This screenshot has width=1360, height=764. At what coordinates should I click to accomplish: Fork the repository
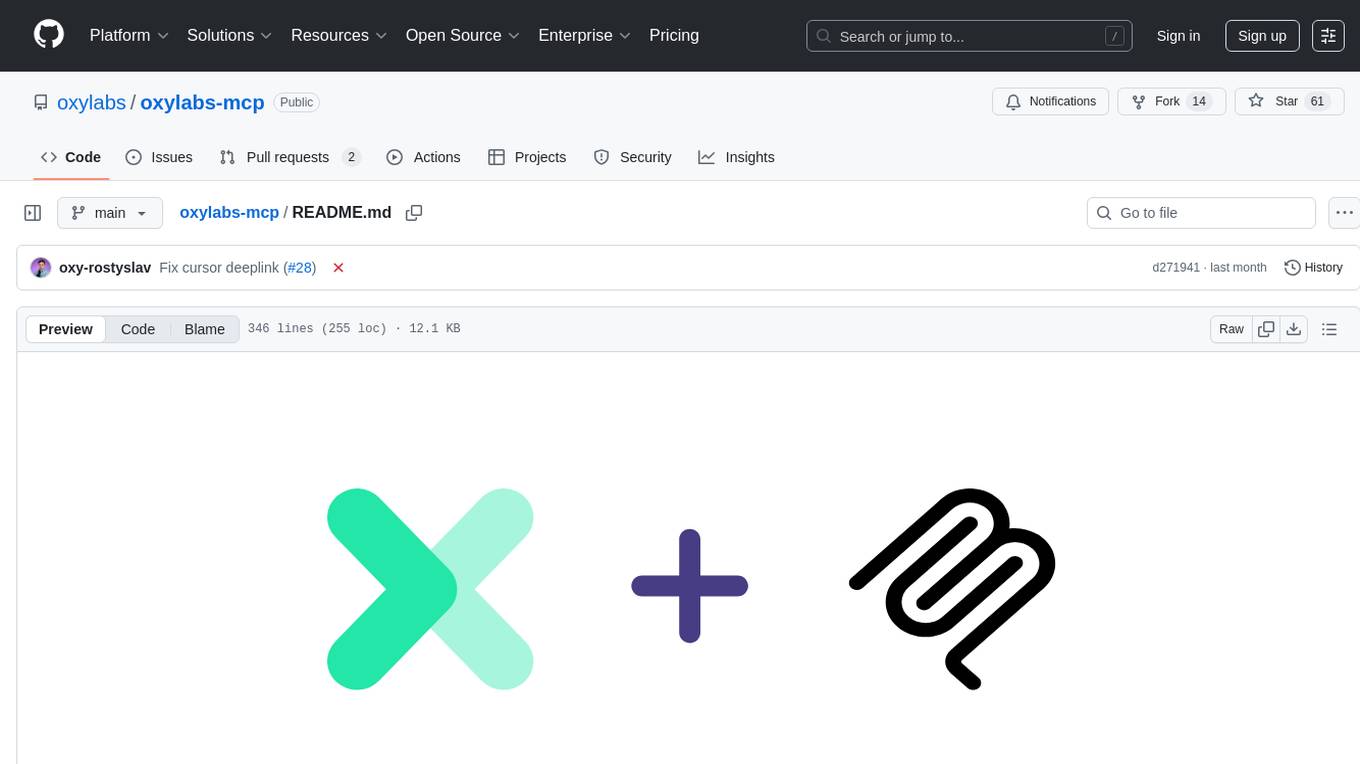click(1171, 101)
